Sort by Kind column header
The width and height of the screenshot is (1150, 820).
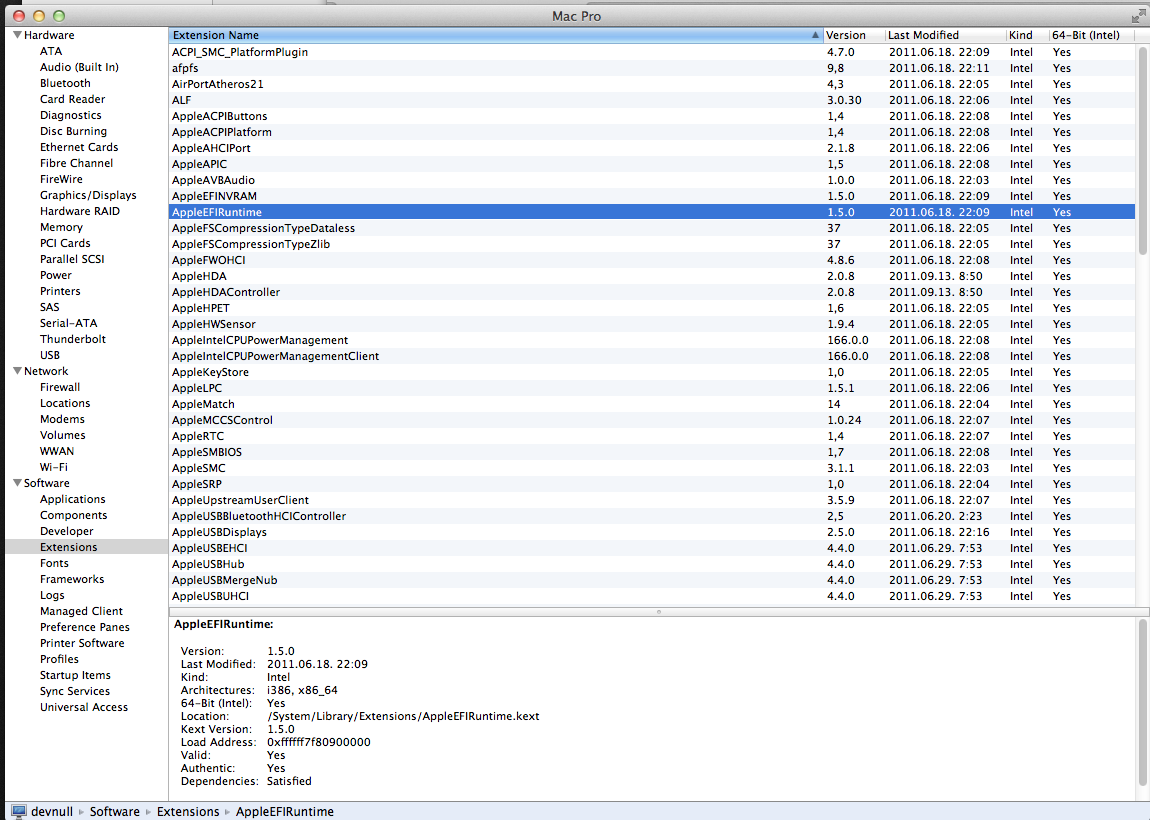point(1027,35)
